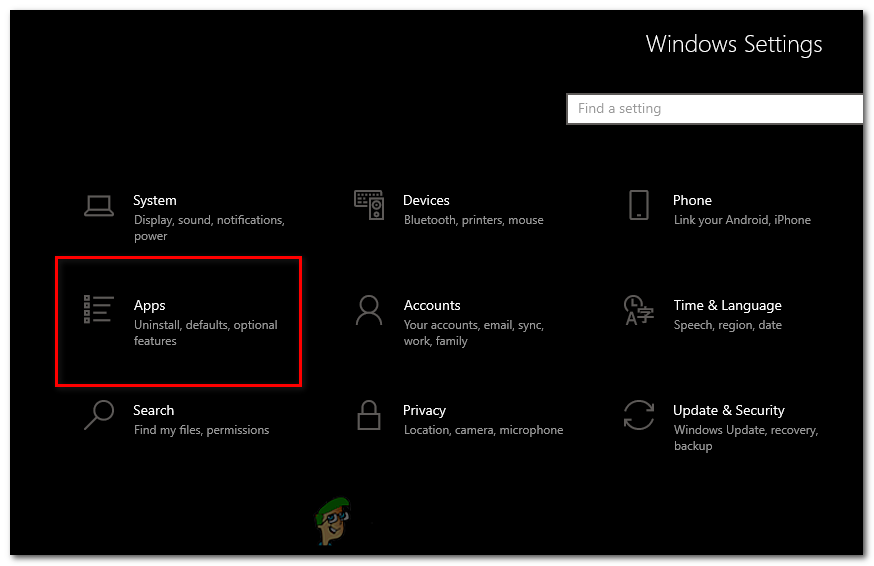
Task: Open Search settings title
Action: click(x=153, y=410)
